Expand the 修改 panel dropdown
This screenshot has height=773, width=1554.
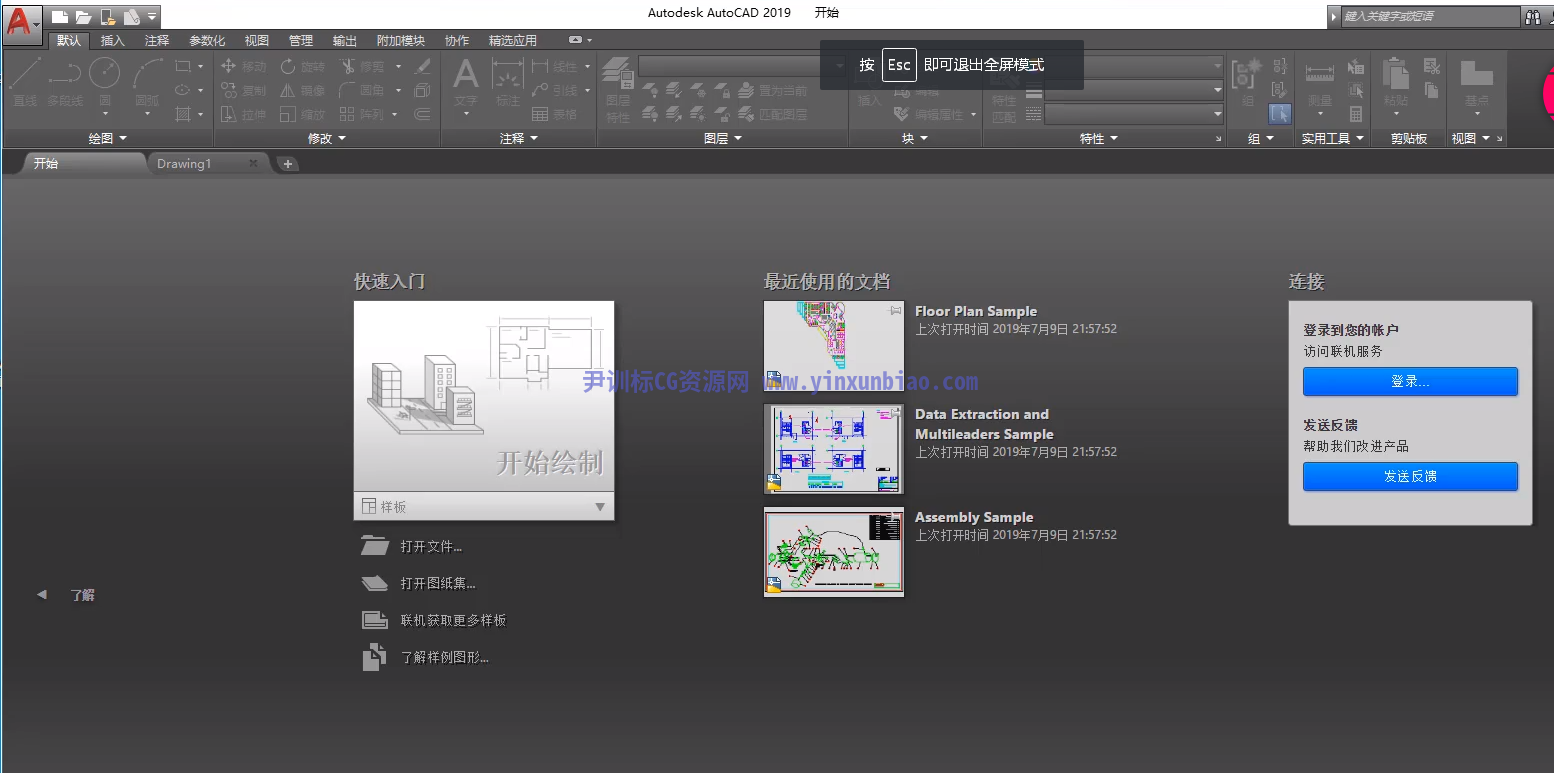(x=326, y=138)
